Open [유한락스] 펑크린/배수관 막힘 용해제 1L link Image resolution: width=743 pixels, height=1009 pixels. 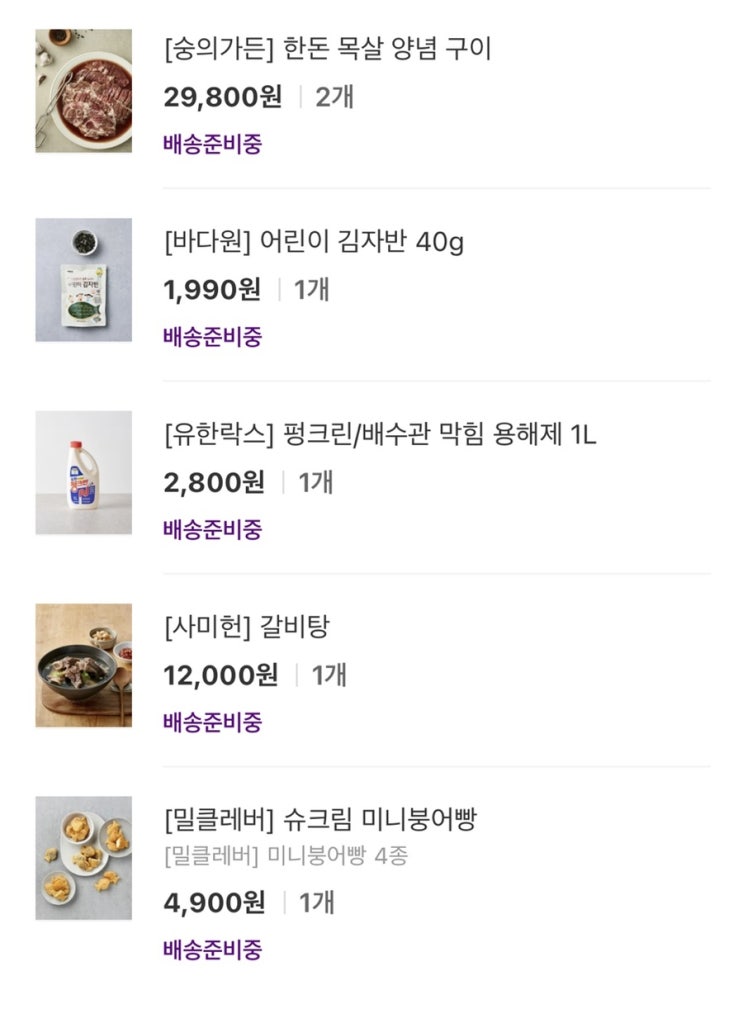(x=380, y=434)
